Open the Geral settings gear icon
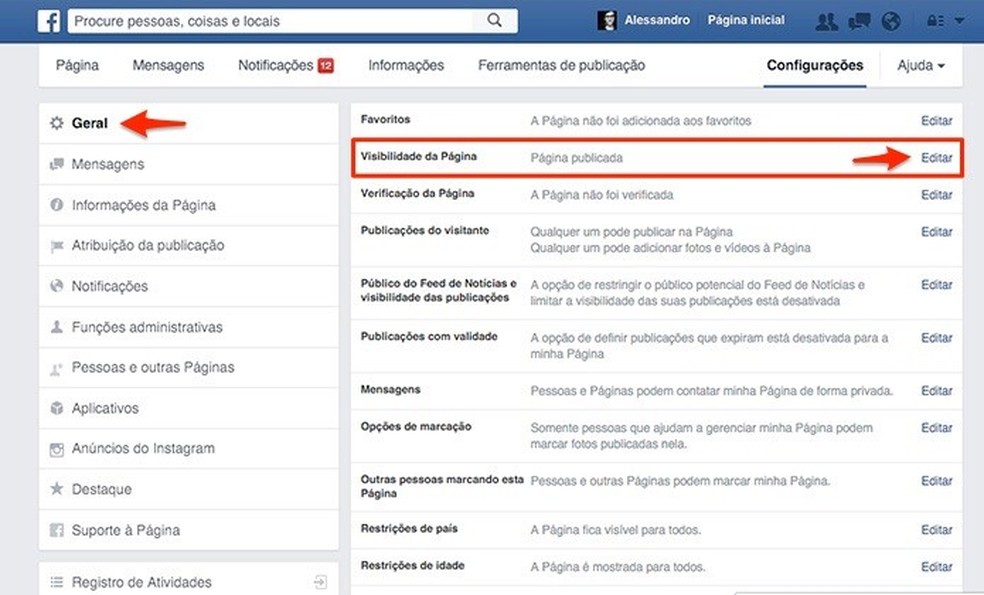984x595 pixels. point(57,123)
